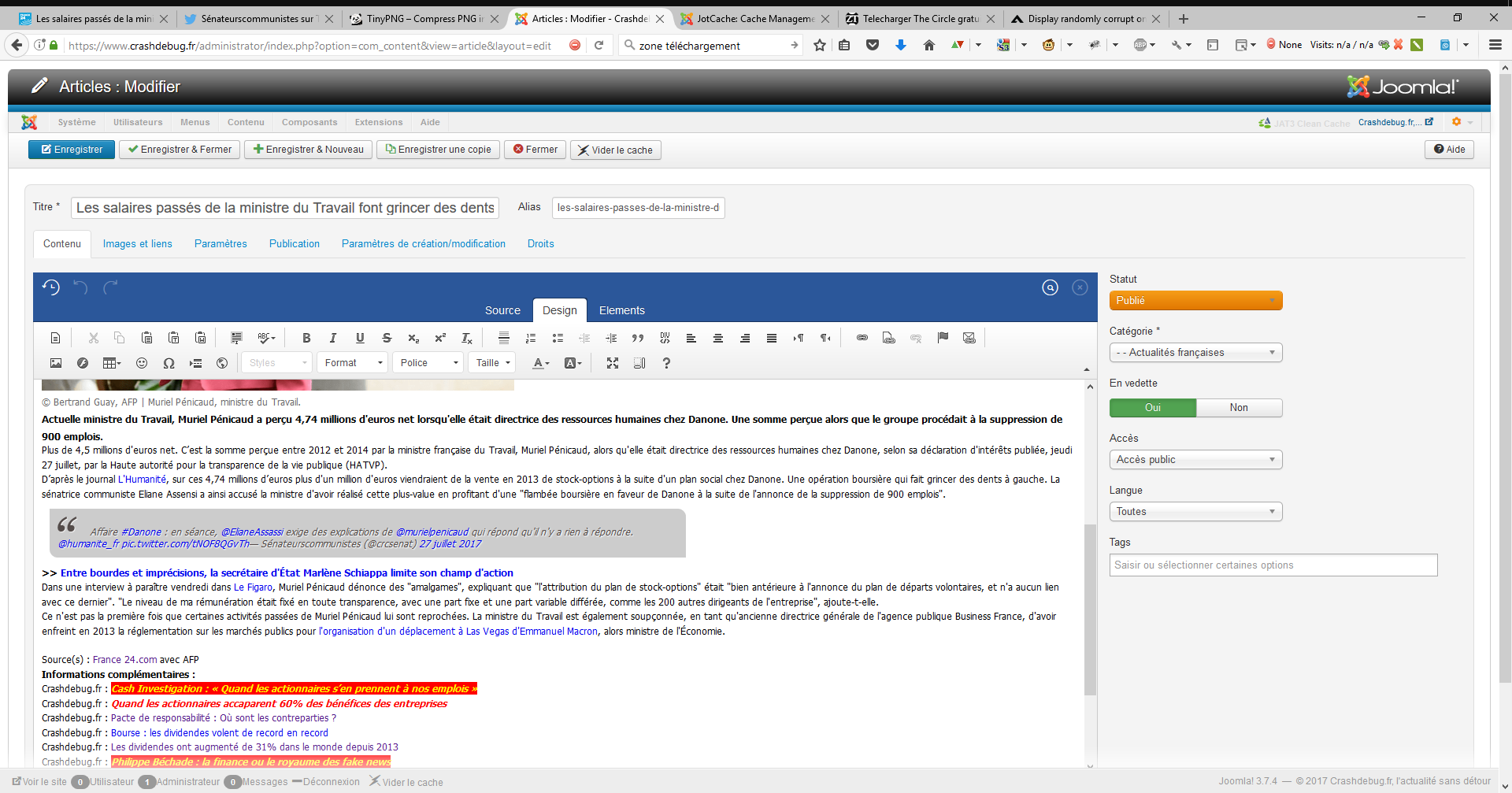This screenshot has width=1512, height=793.
Task: Click the Vider le cache toolbar button
Action: [616, 150]
